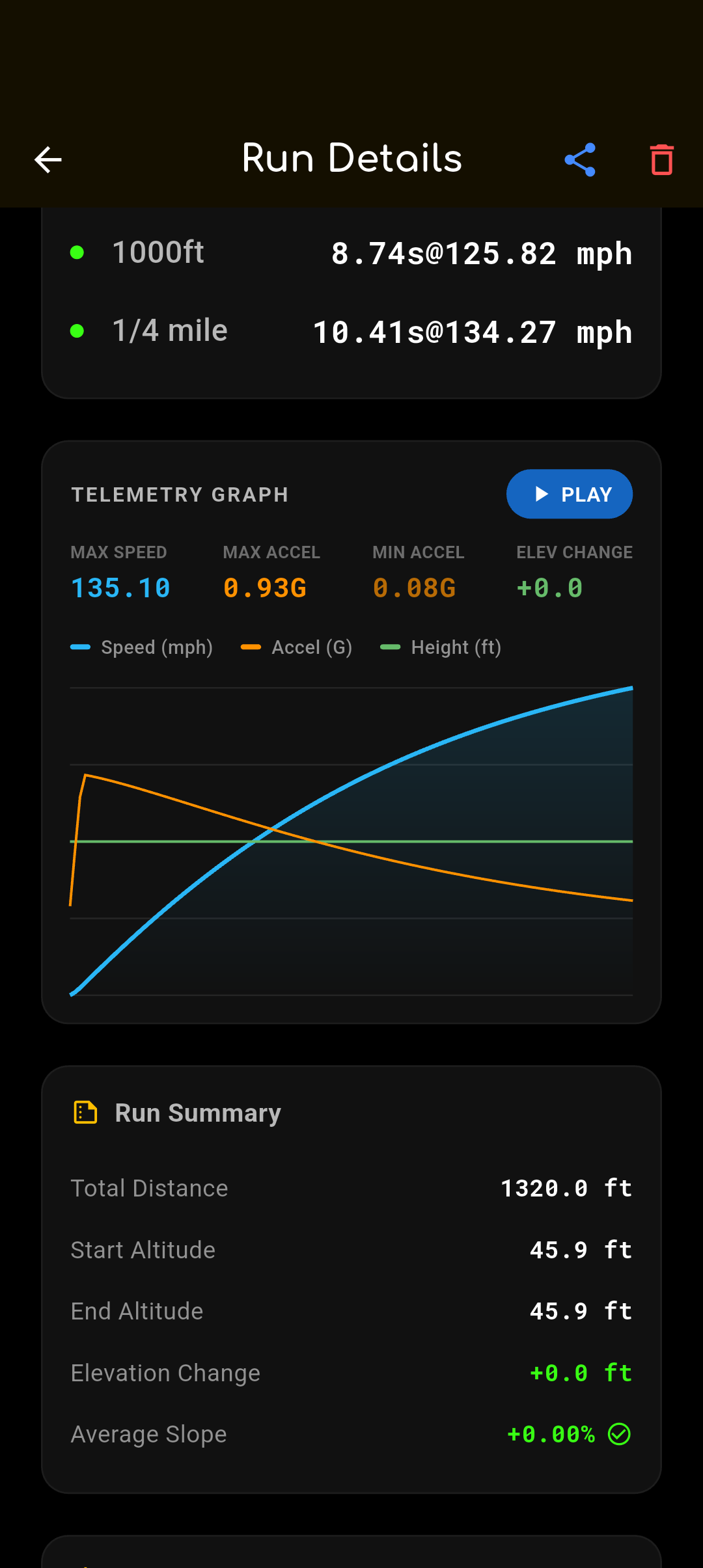The image size is (703, 1568).
Task: Toggle Accel (G) legend series
Action: pyautogui.click(x=297, y=647)
